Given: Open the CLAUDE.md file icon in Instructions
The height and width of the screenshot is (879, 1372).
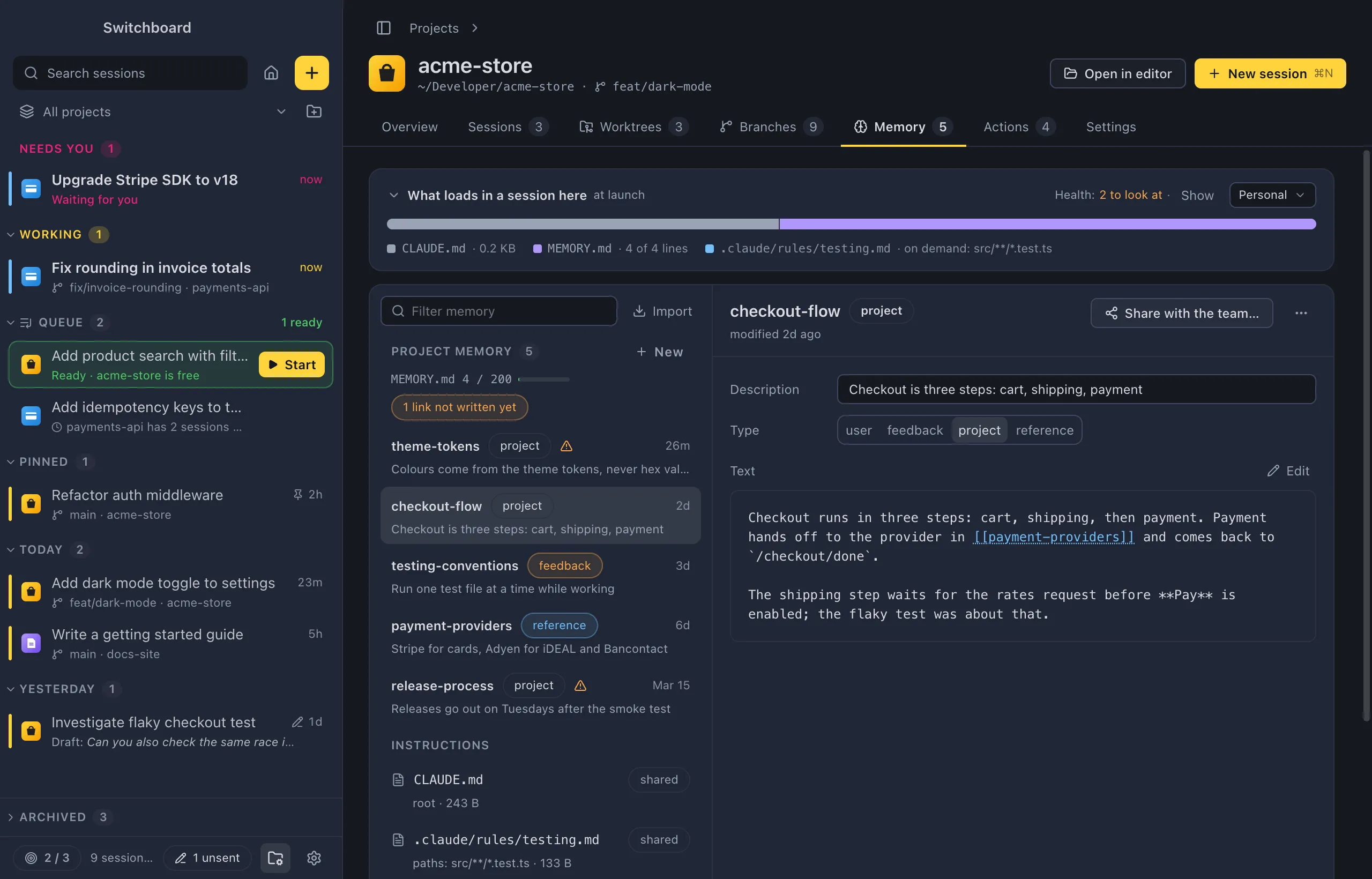Looking at the screenshot, I should 398,780.
